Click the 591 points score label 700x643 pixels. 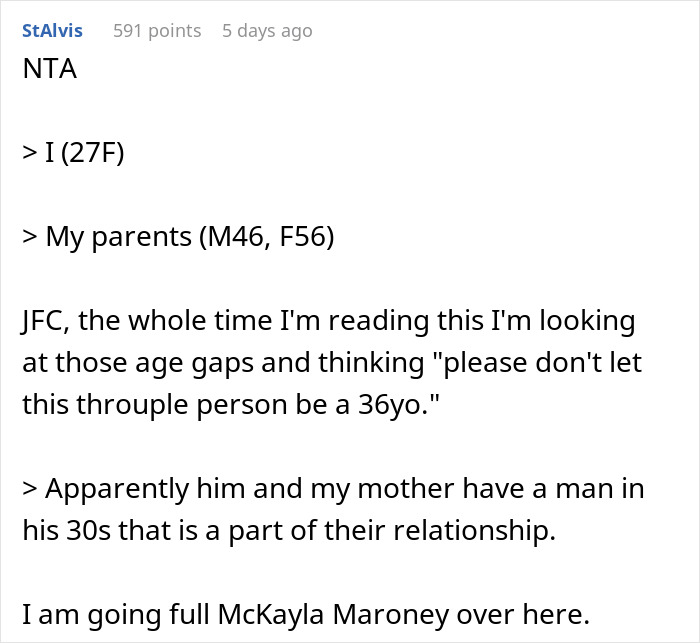pos(157,31)
